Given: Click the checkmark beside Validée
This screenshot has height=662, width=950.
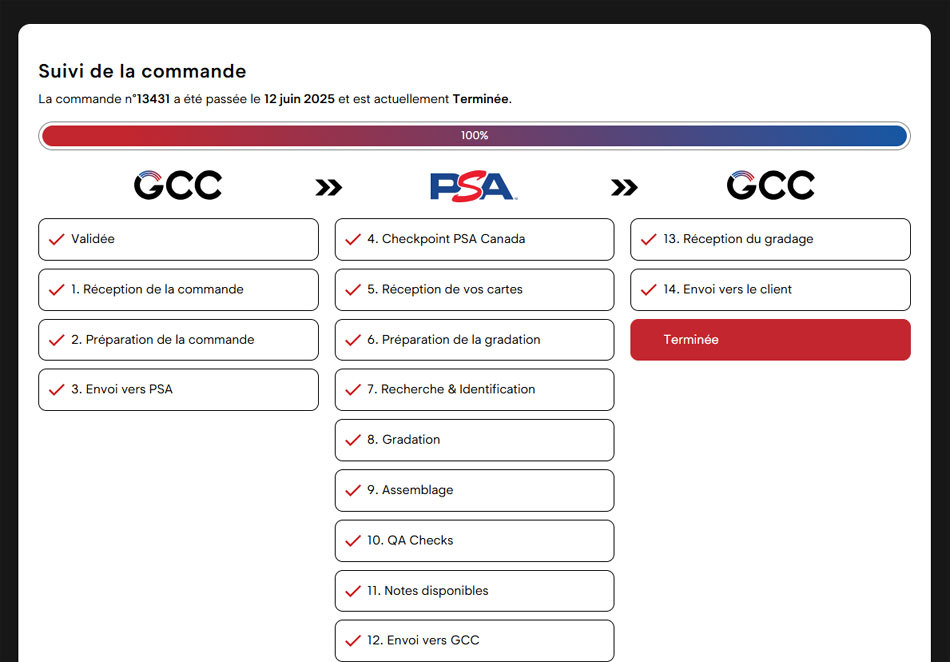Looking at the screenshot, I should click(56, 239).
